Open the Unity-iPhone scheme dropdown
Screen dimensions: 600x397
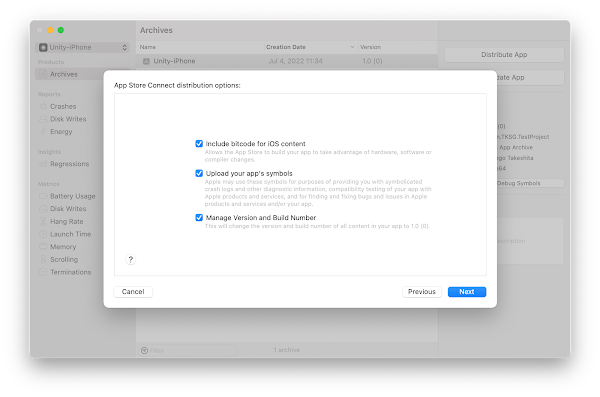coord(83,47)
